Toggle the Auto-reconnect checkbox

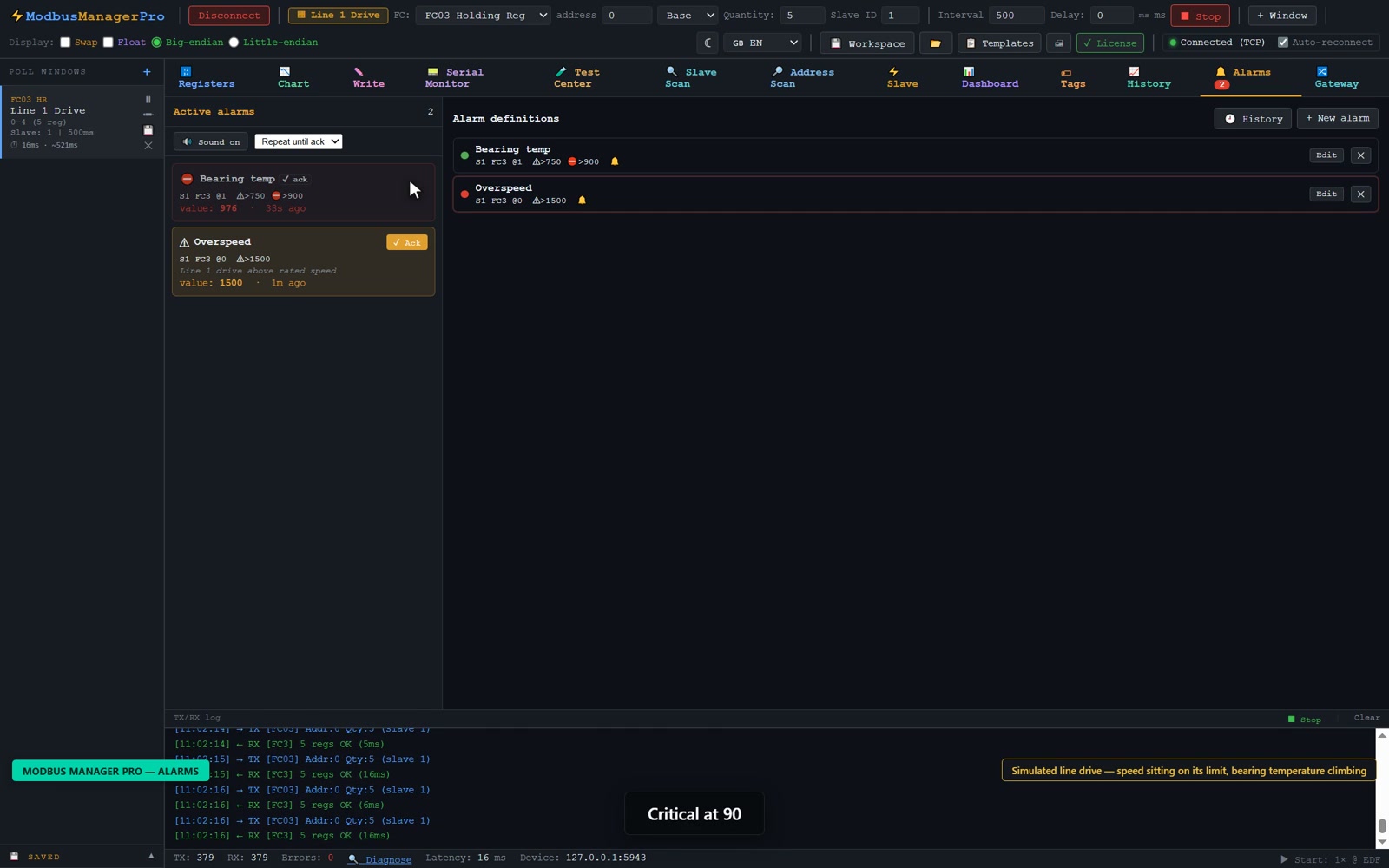pyautogui.click(x=1283, y=42)
